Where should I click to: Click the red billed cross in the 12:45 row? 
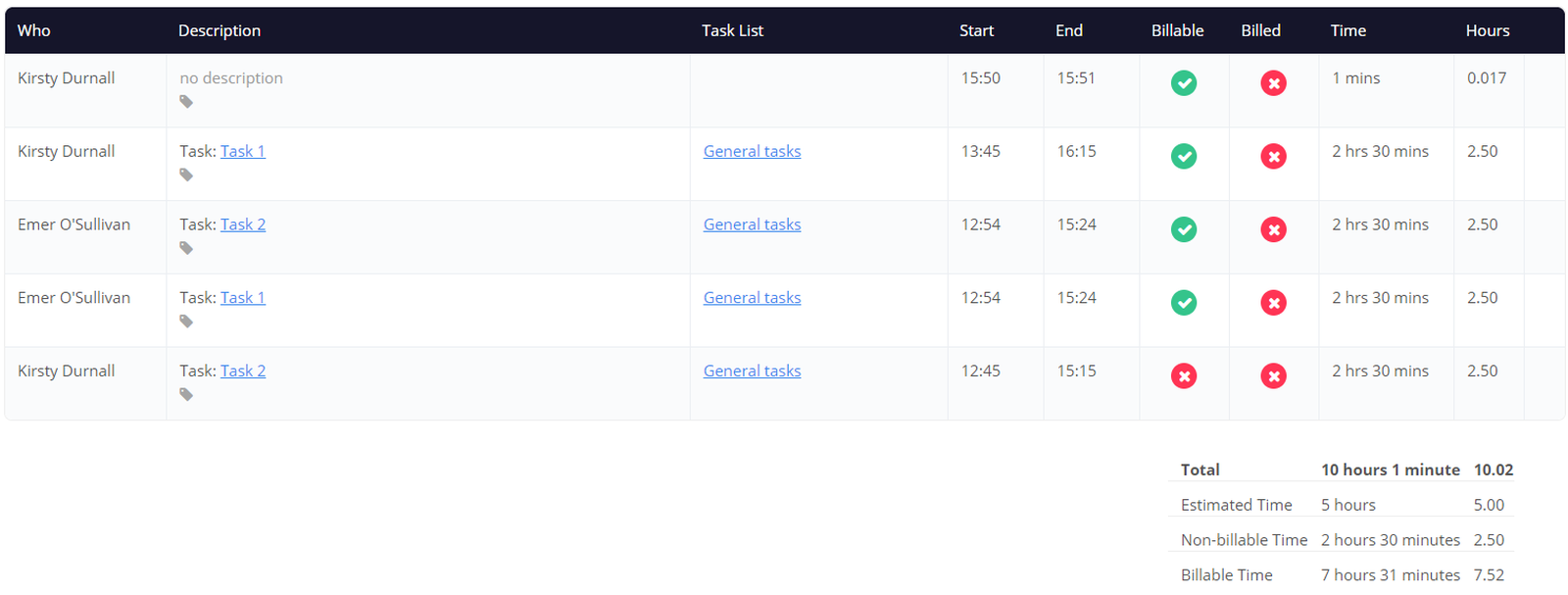pos(1273,376)
